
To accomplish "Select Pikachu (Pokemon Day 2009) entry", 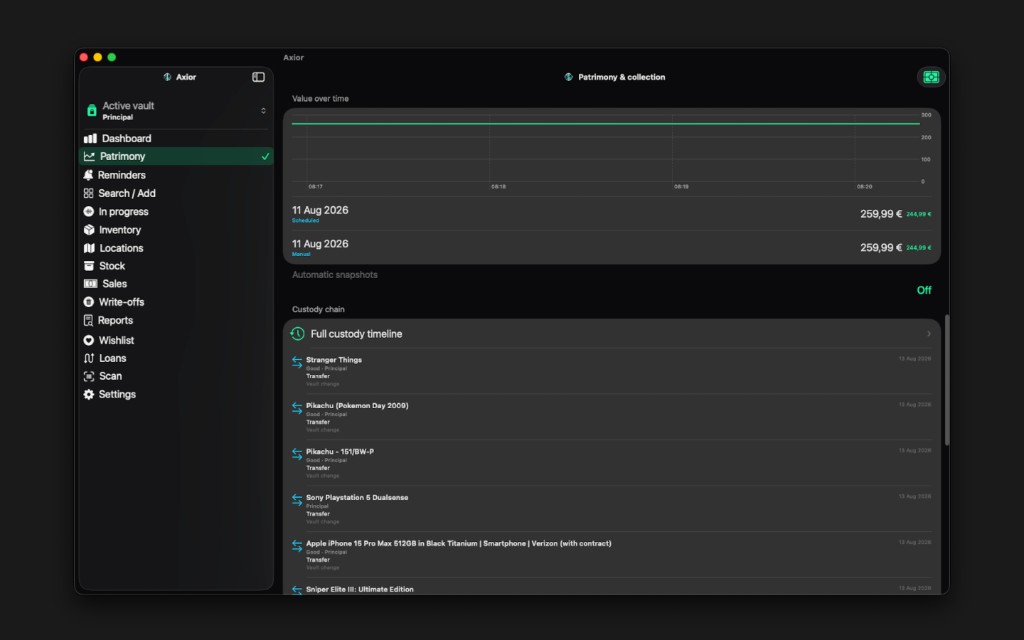I will (612, 417).
